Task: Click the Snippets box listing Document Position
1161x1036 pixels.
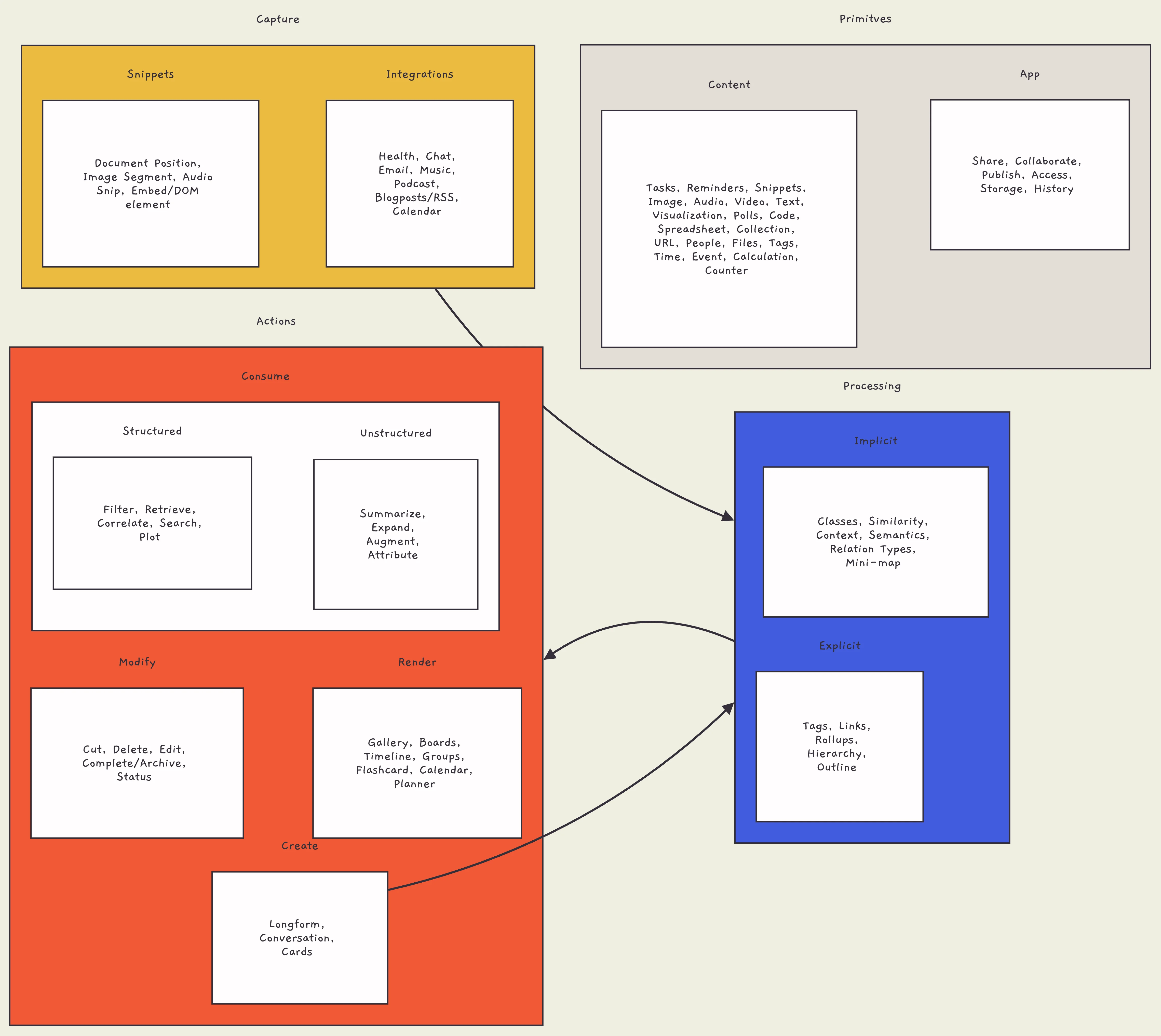Action: (x=150, y=183)
